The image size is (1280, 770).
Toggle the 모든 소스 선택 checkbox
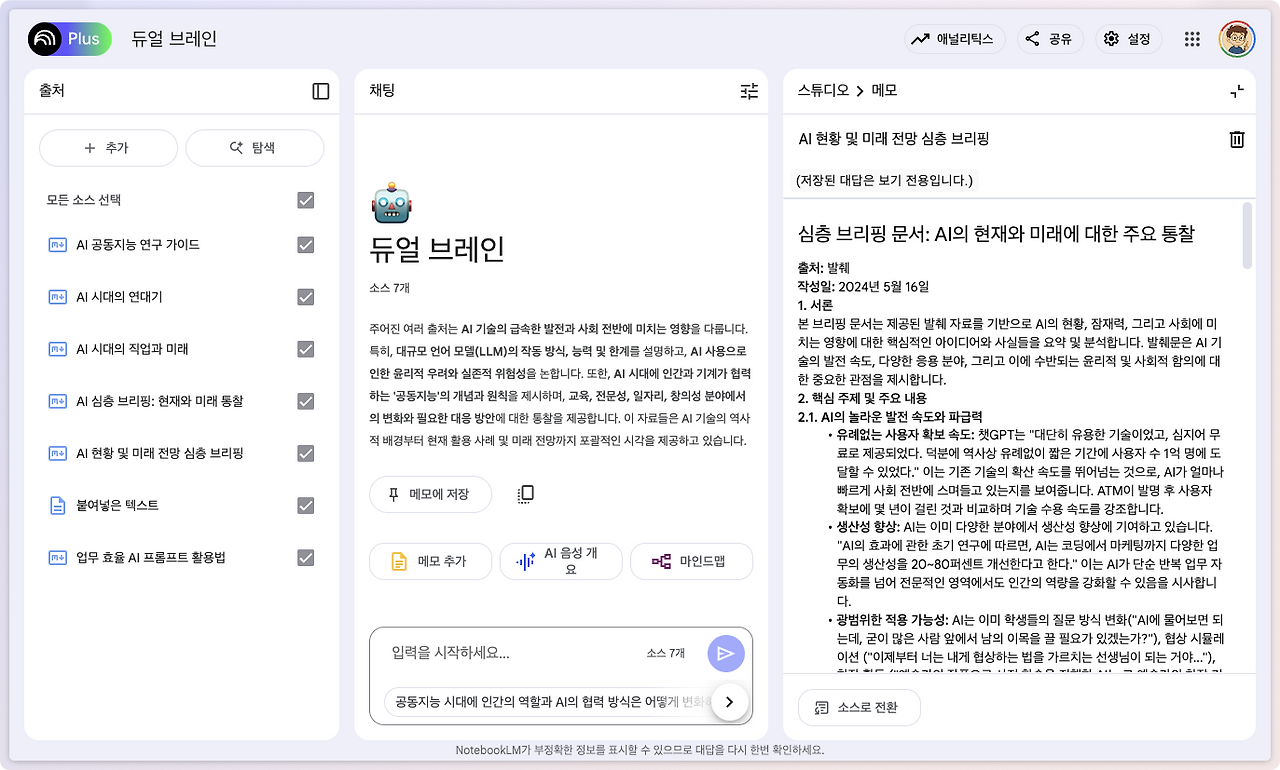306,200
